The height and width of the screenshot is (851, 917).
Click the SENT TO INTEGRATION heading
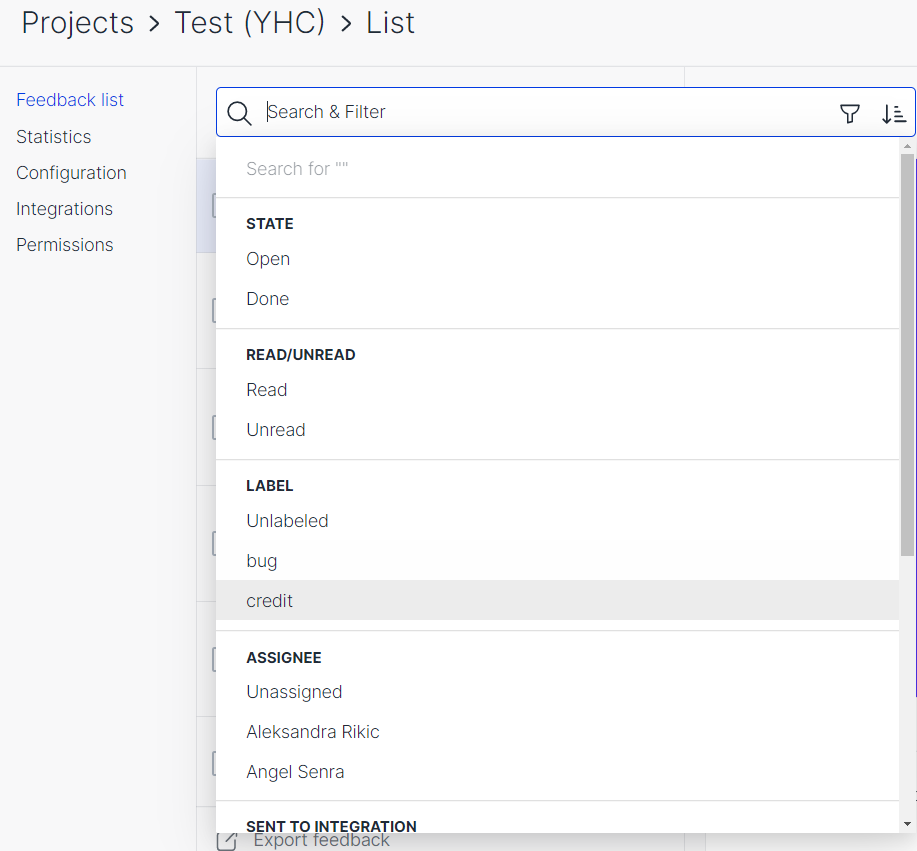click(331, 826)
